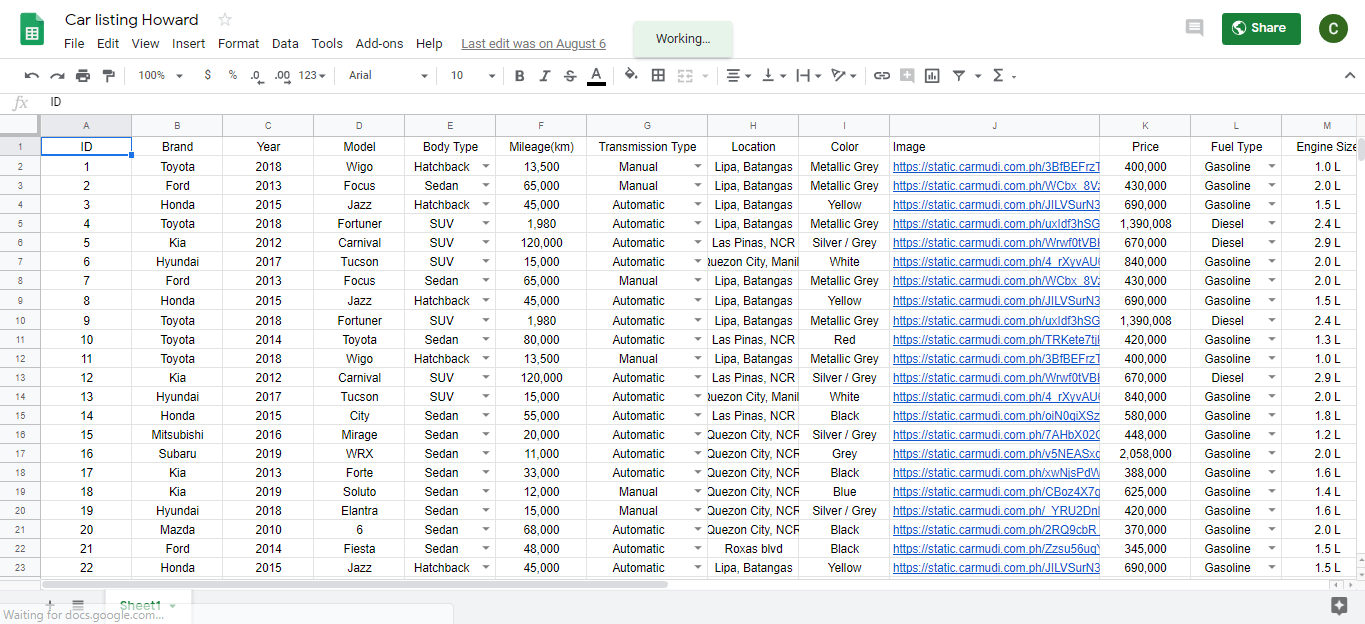Select the Brand header cell
This screenshot has width=1365, height=624.
pyautogui.click(x=177, y=147)
